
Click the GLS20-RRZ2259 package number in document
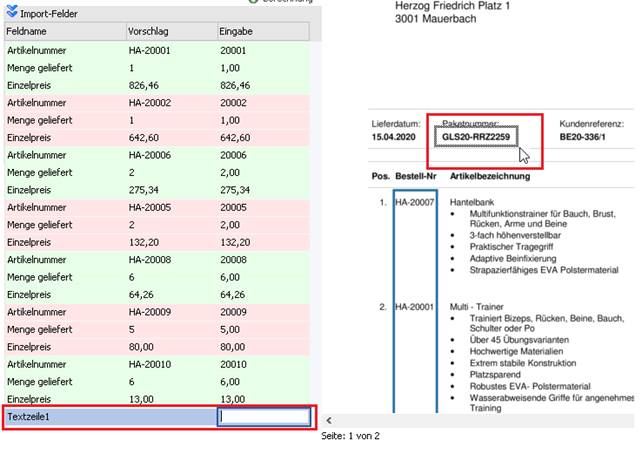(476, 136)
